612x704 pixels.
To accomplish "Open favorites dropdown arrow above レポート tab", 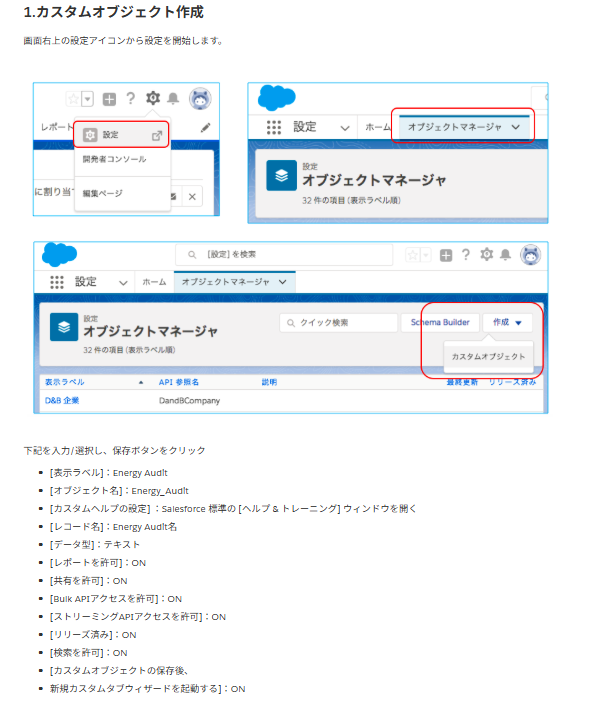I will (88, 99).
